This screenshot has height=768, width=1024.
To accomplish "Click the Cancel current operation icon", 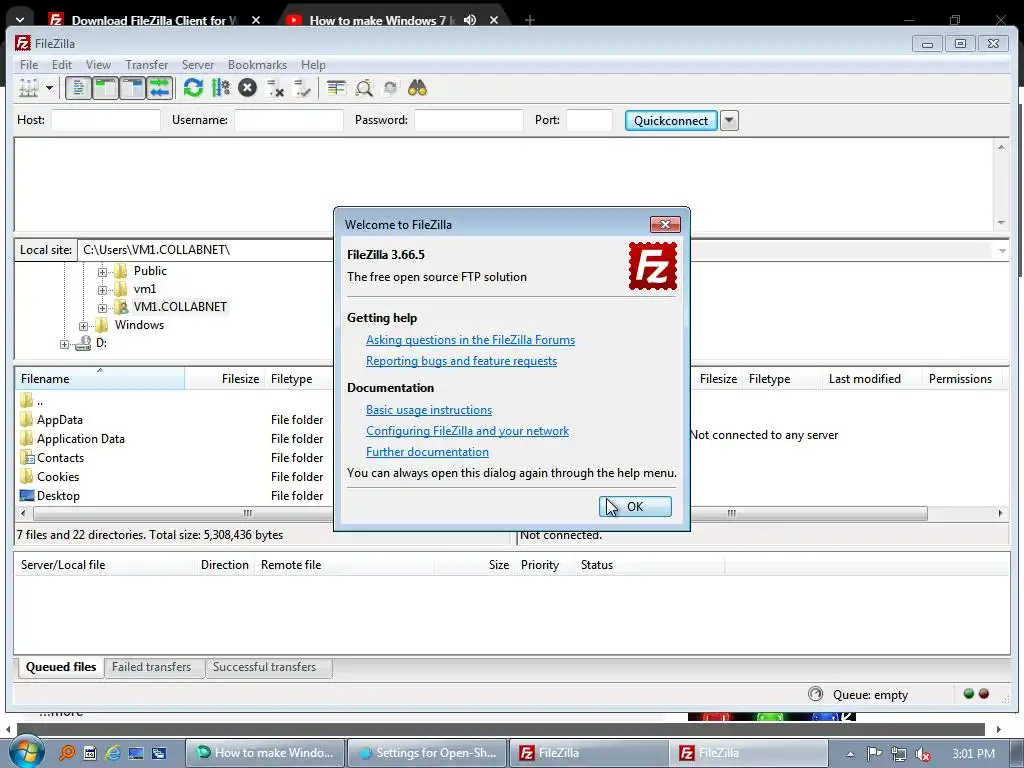I will (248, 88).
